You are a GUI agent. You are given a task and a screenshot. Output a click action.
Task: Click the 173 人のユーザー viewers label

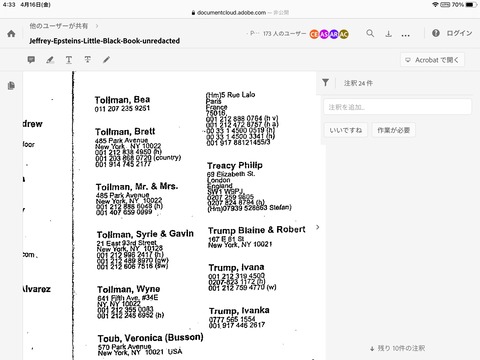pyautogui.click(x=284, y=33)
